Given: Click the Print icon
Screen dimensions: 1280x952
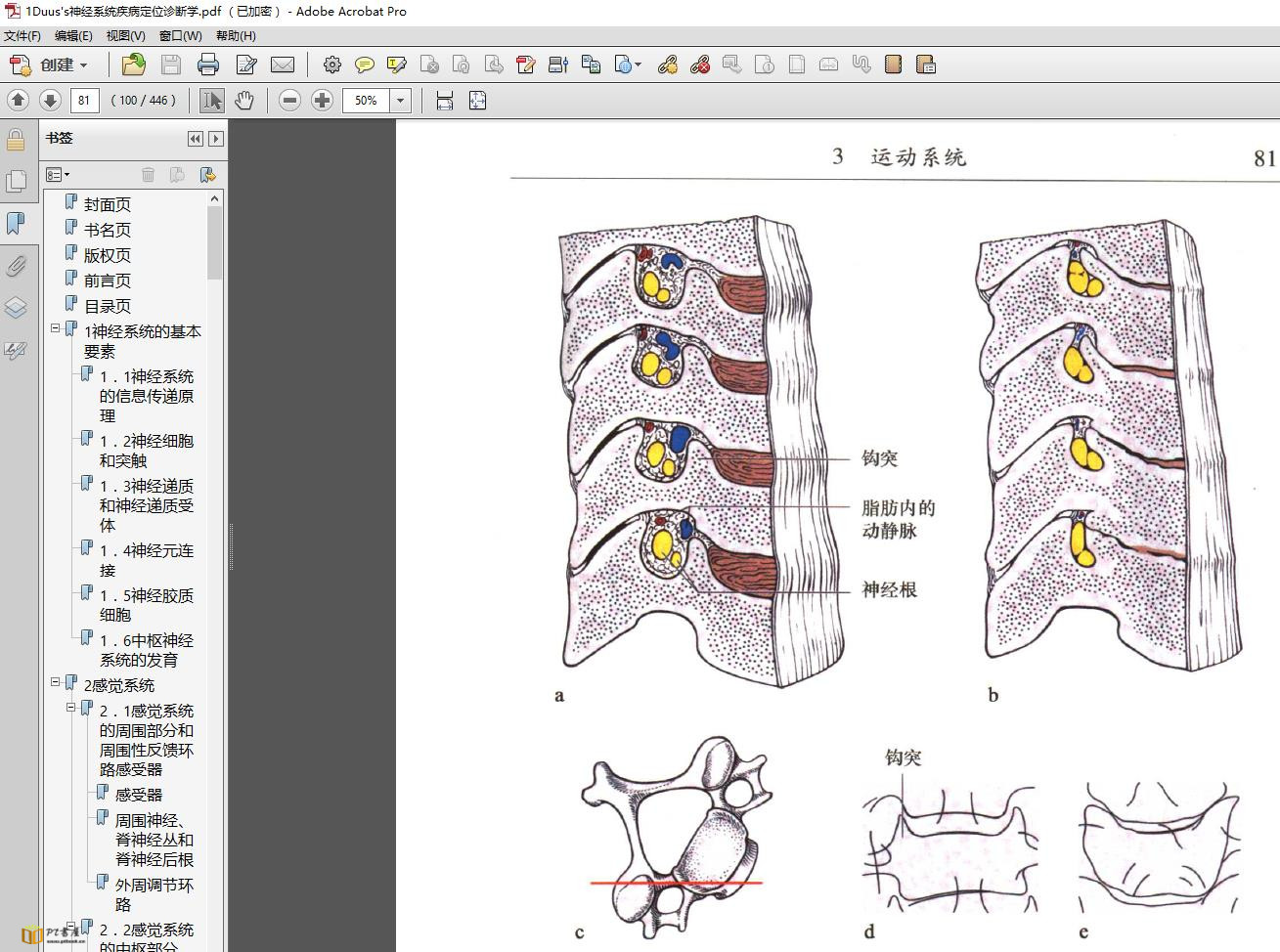Looking at the screenshot, I should click(208, 65).
